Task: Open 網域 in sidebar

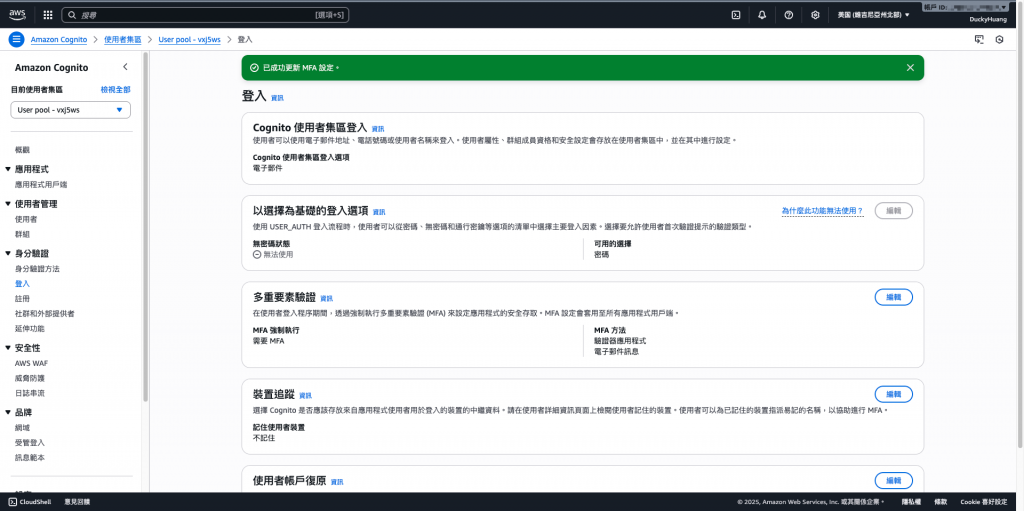Action: tap(22, 427)
